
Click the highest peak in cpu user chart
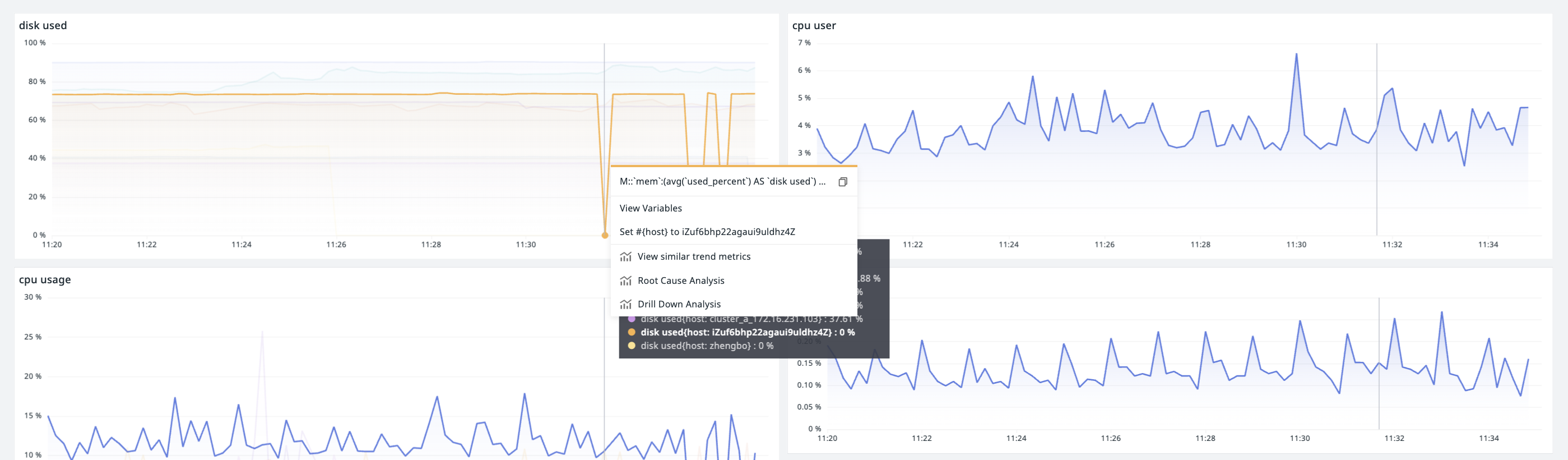(x=1296, y=54)
